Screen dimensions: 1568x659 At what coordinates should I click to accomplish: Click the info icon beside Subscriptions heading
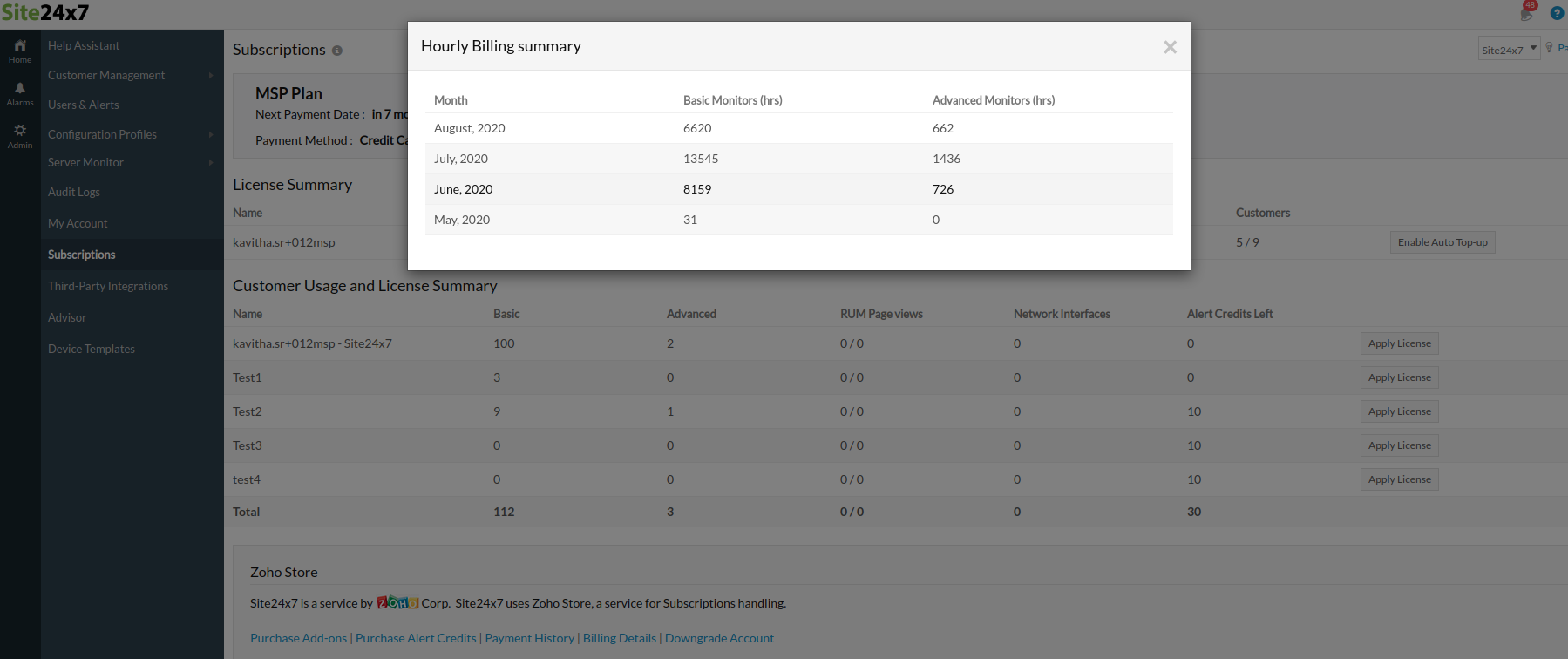[x=337, y=51]
